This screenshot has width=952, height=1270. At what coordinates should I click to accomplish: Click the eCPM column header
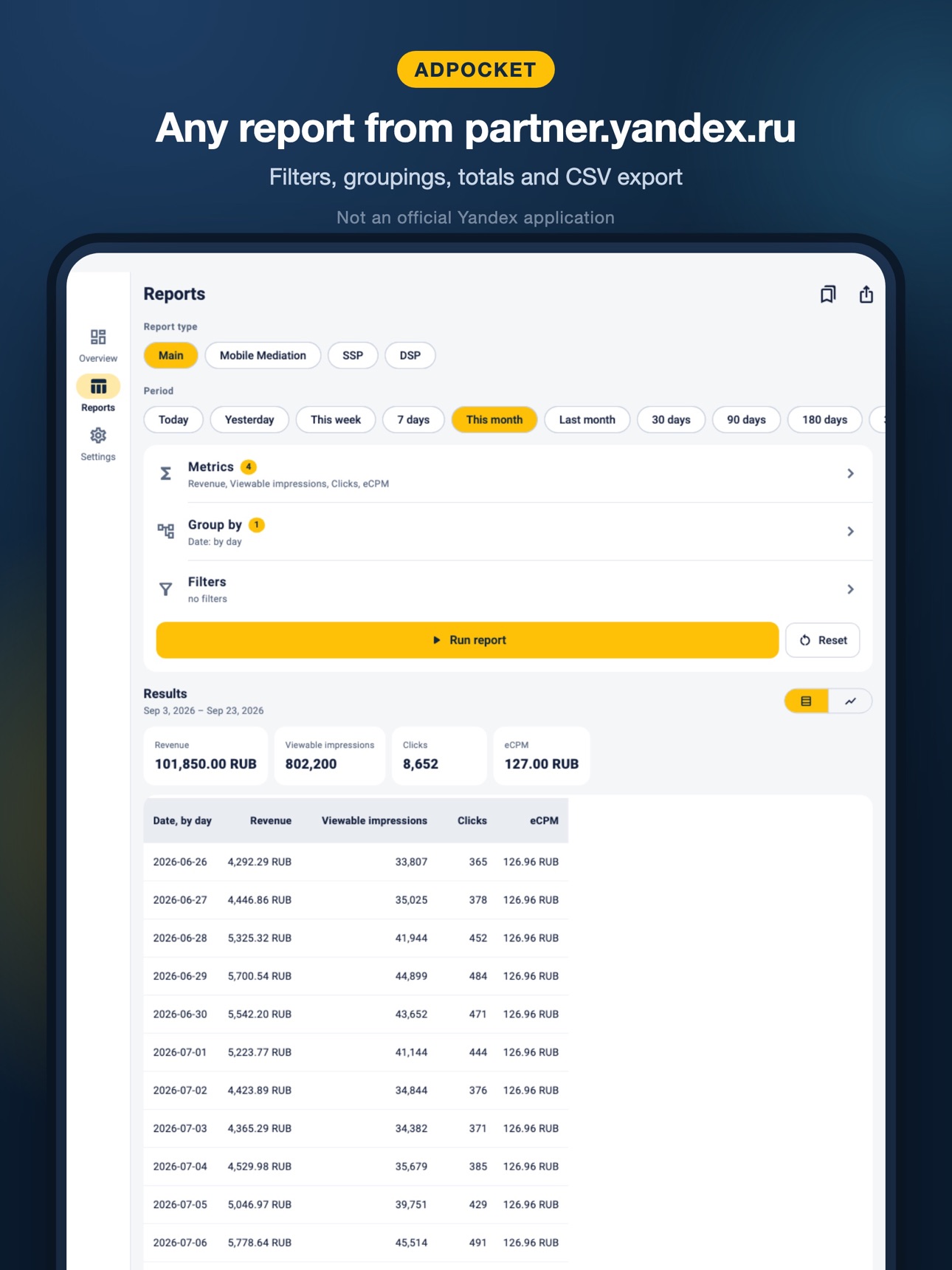544,821
